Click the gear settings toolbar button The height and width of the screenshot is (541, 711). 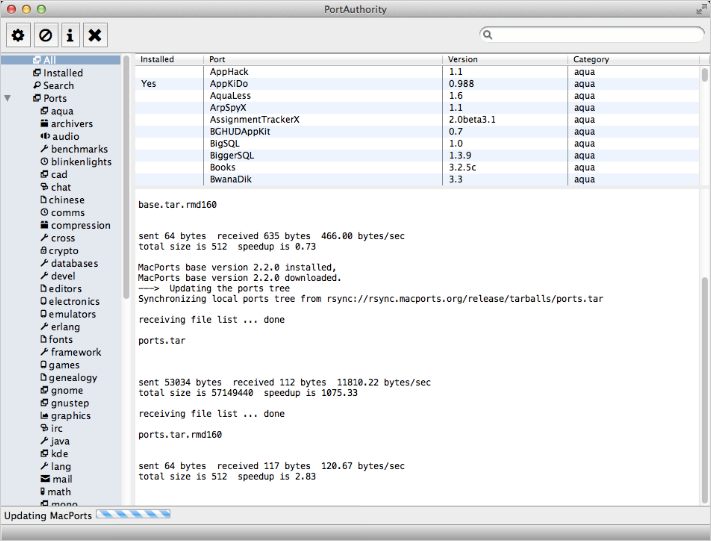[x=18, y=35]
